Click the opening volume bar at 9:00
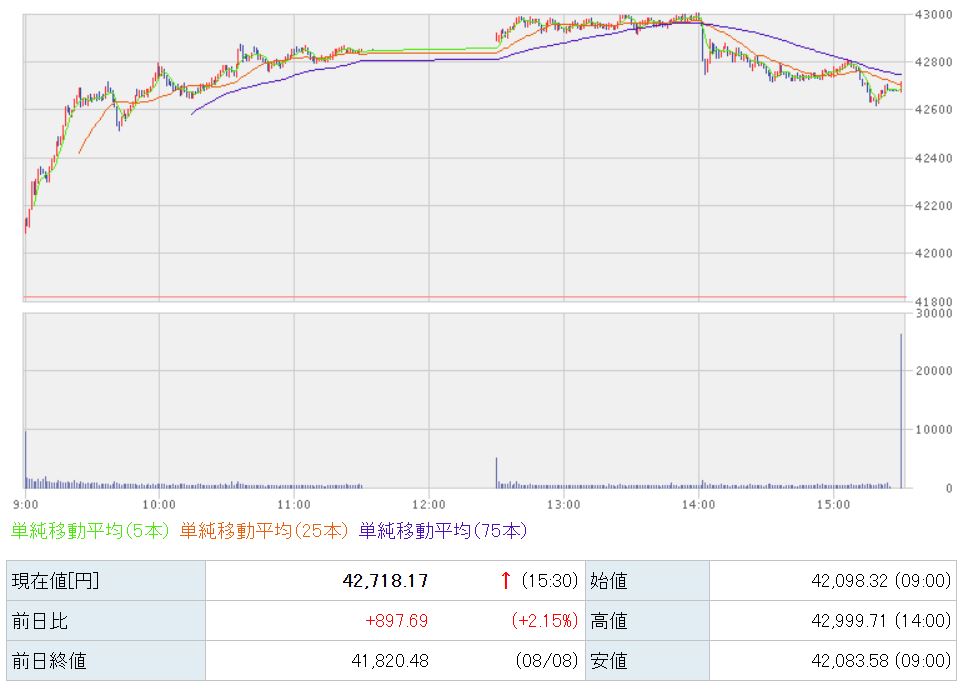The height and width of the screenshot is (689, 968). pyautogui.click(x=25, y=460)
